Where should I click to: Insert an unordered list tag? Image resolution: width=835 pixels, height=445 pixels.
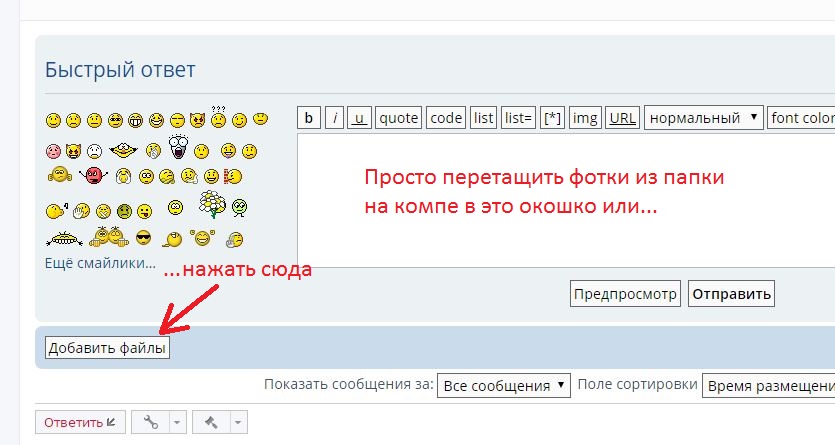coord(484,118)
